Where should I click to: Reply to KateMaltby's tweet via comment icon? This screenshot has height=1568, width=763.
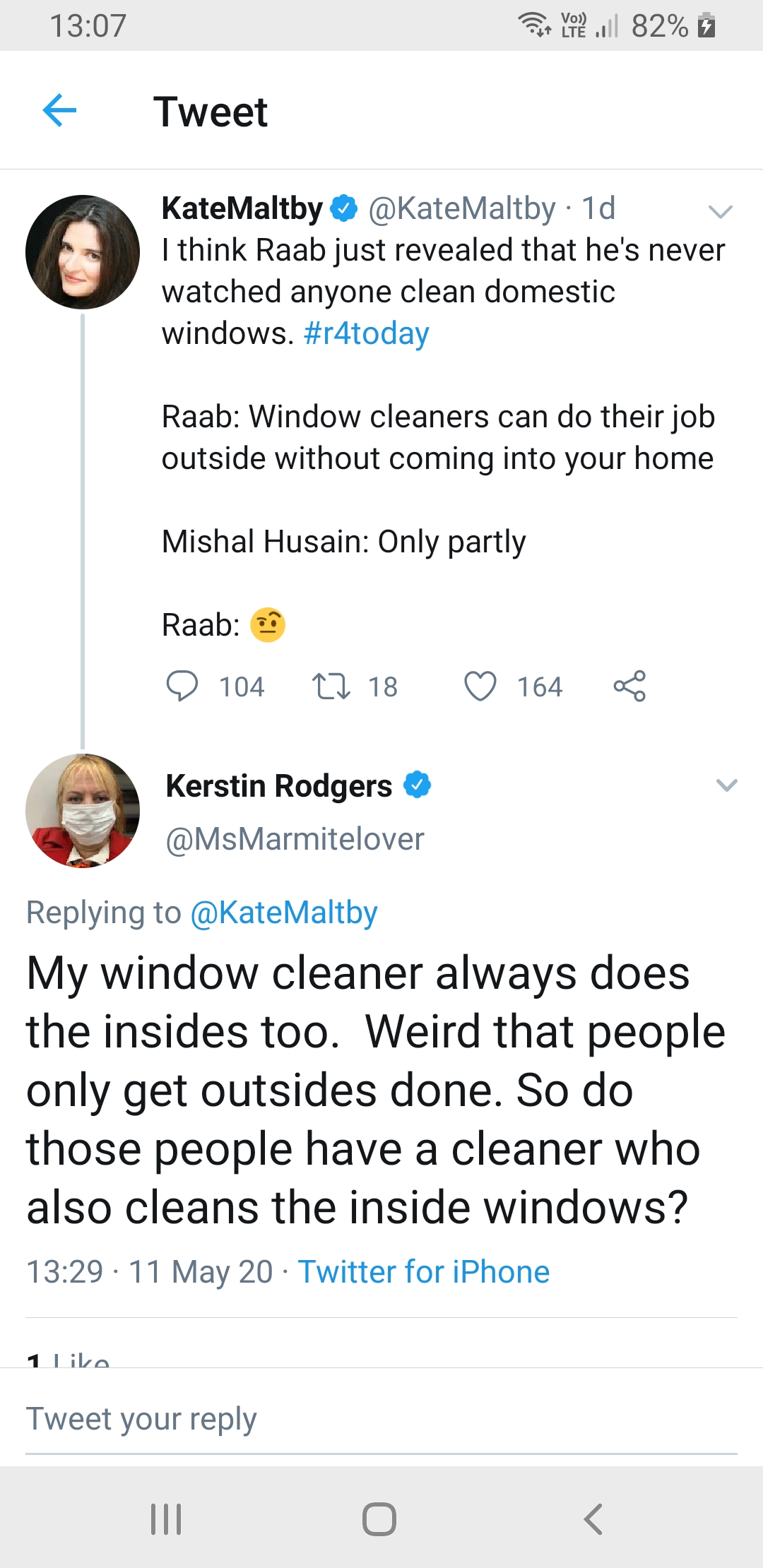[x=182, y=686]
